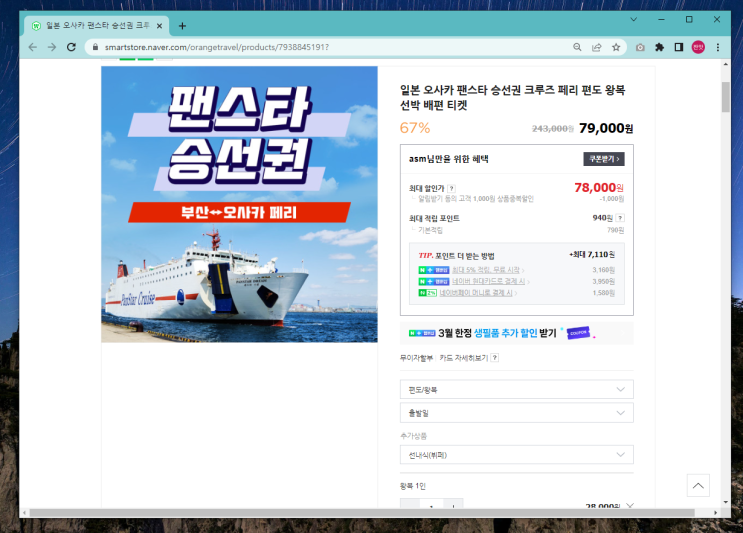Click the 최대 적립 포인트 label

click(x=434, y=218)
